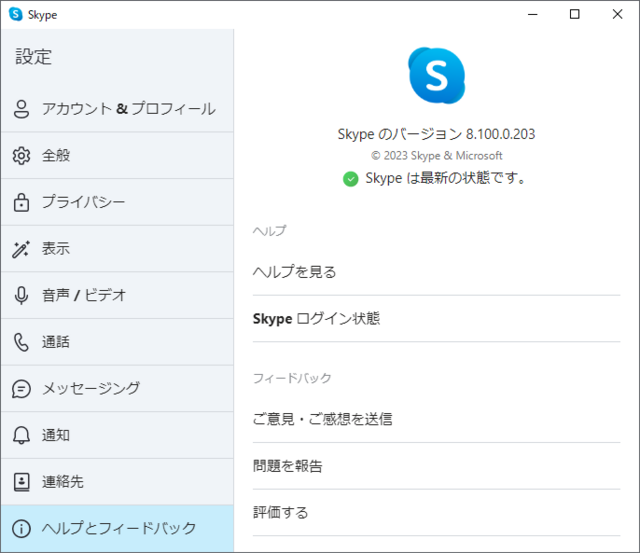Select the メッセージング settings tab
Image resolution: width=640 pixels, height=553 pixels.
(x=117, y=389)
